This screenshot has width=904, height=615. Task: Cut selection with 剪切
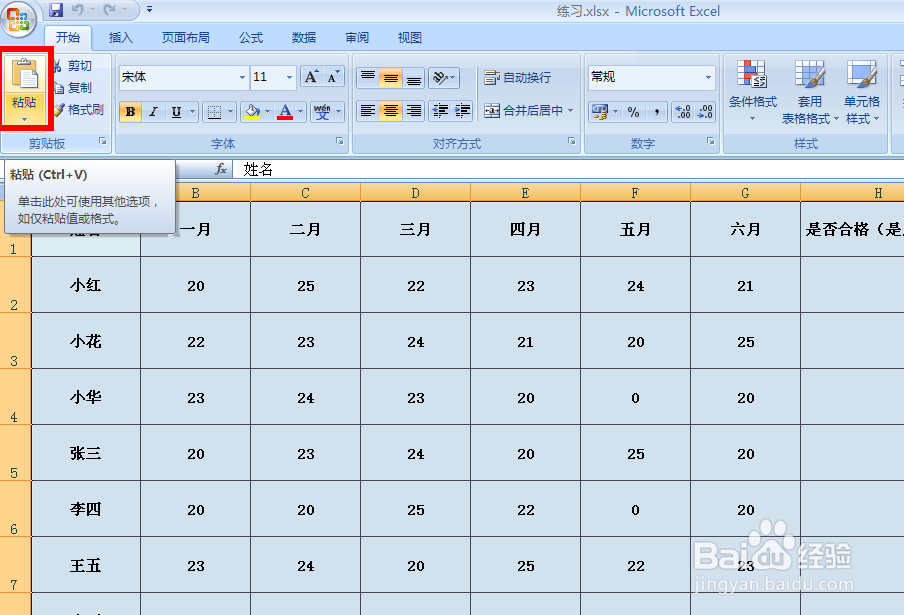tap(74, 66)
